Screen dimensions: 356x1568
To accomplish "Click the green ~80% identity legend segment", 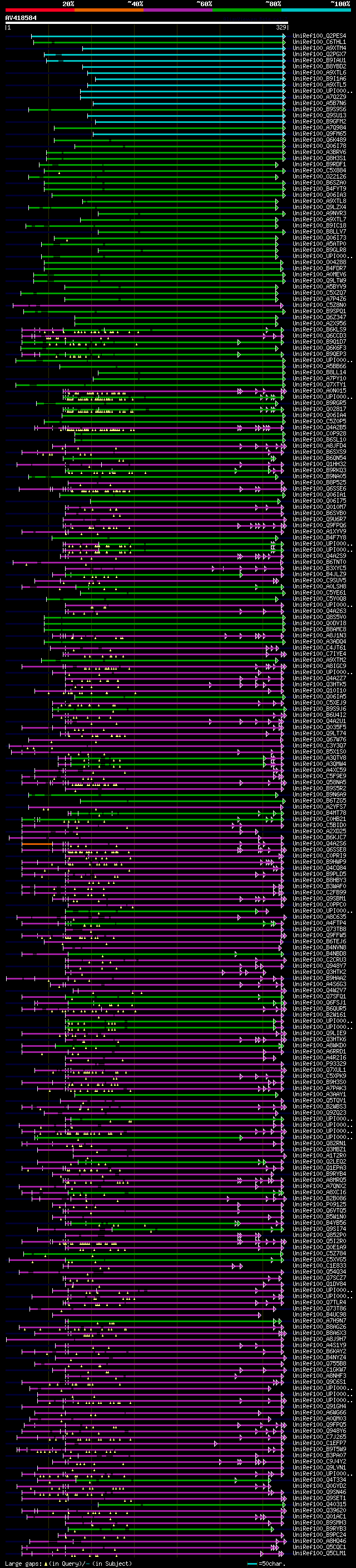I will pos(247,10).
